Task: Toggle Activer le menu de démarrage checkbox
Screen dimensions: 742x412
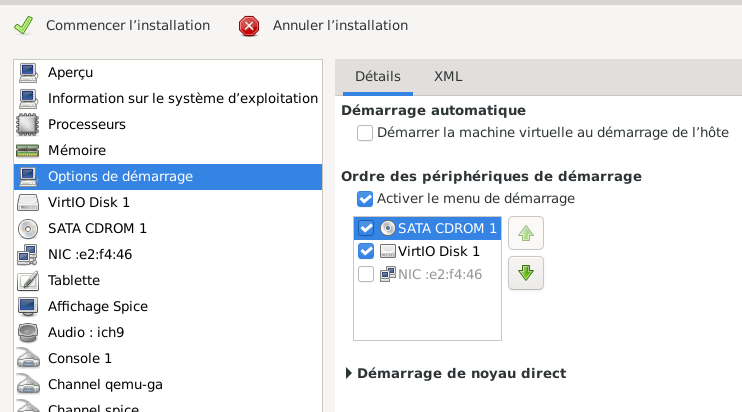Action: point(365,199)
